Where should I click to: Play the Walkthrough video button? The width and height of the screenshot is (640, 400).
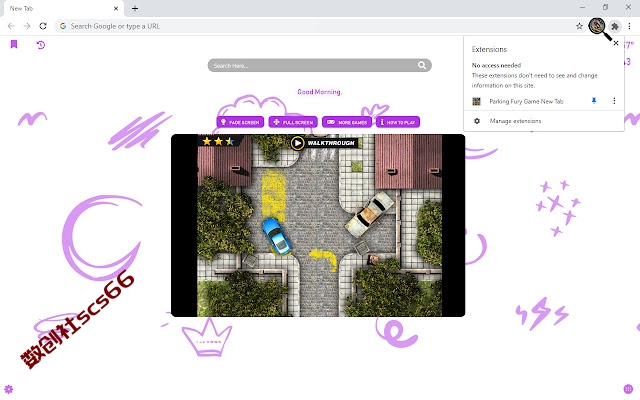323,143
